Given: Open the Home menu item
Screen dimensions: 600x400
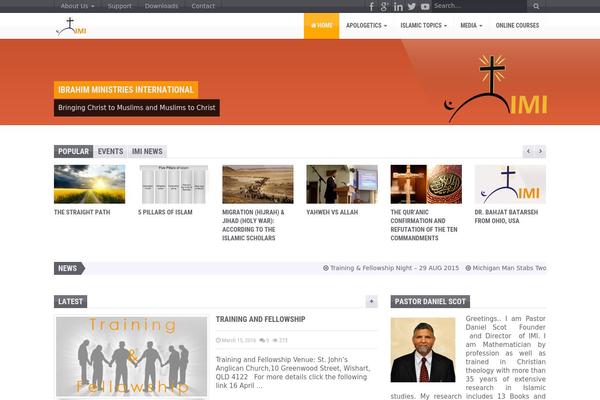Looking at the screenshot, I should point(321,26).
